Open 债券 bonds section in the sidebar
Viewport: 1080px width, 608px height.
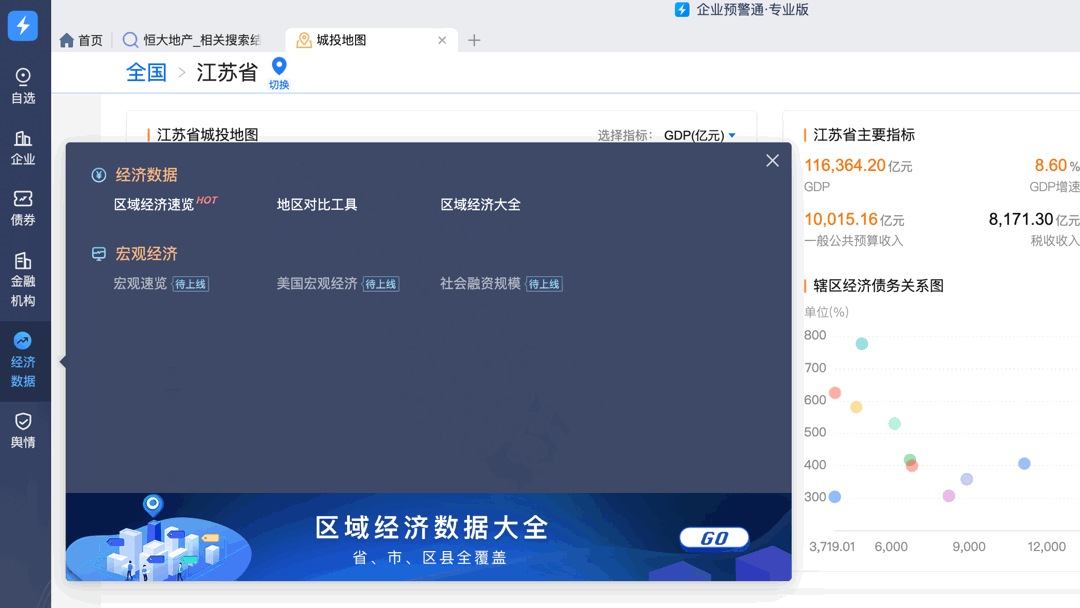(23, 208)
